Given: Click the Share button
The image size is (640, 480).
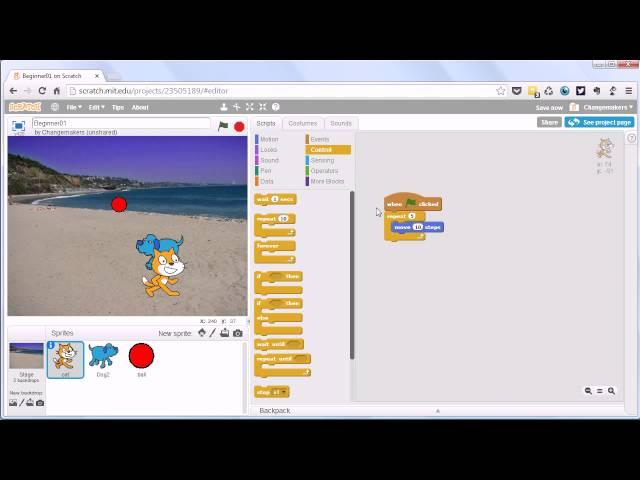Looking at the screenshot, I should 549,122.
